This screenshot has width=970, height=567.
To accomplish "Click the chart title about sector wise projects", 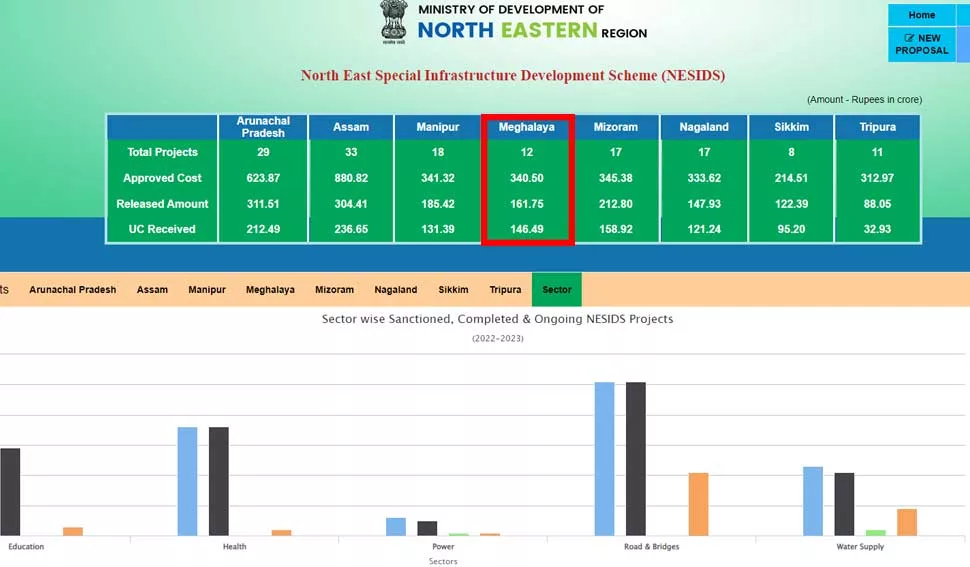I will pyautogui.click(x=497, y=319).
